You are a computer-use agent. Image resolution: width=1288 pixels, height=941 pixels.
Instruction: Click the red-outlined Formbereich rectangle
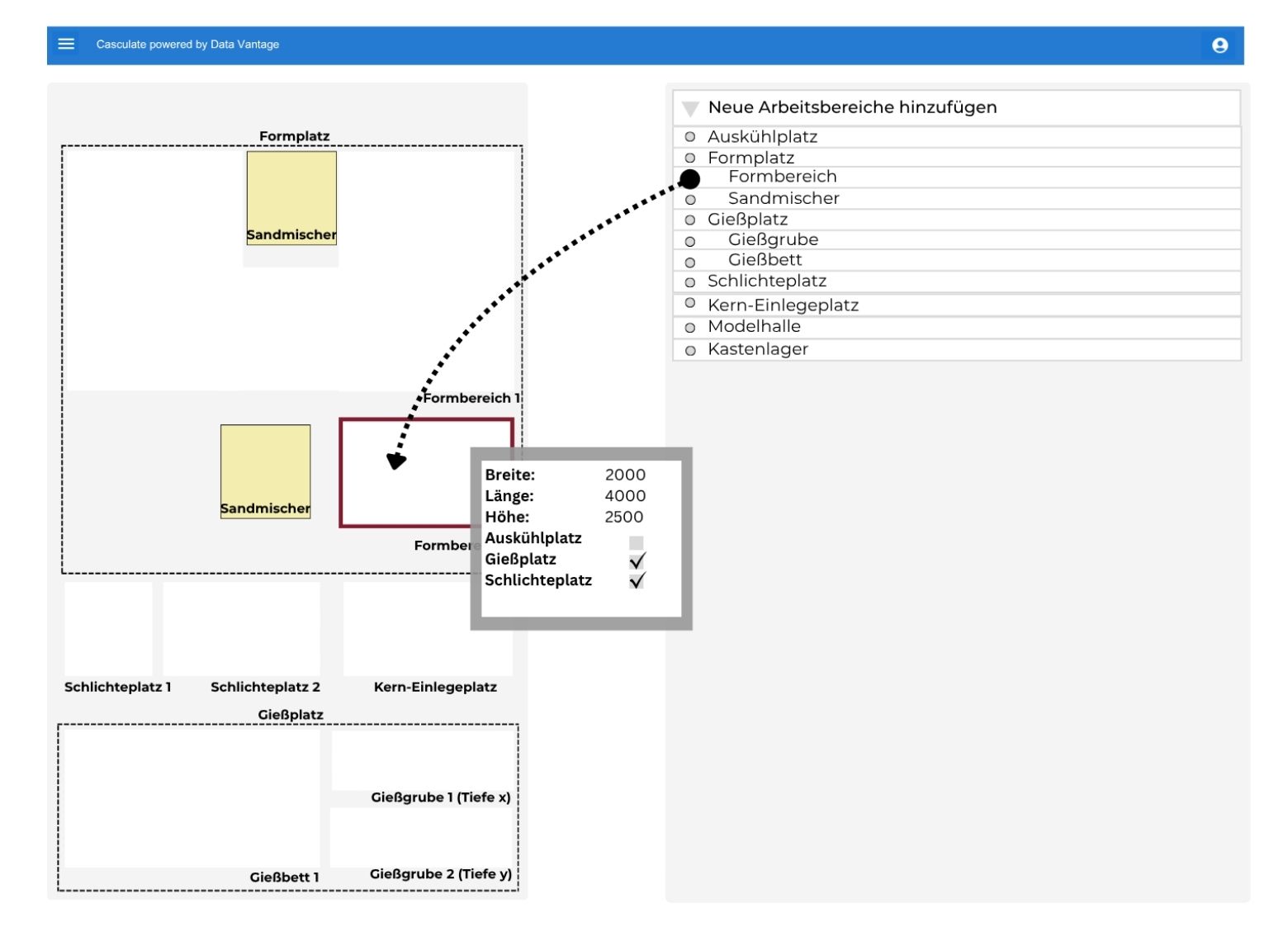[405, 472]
